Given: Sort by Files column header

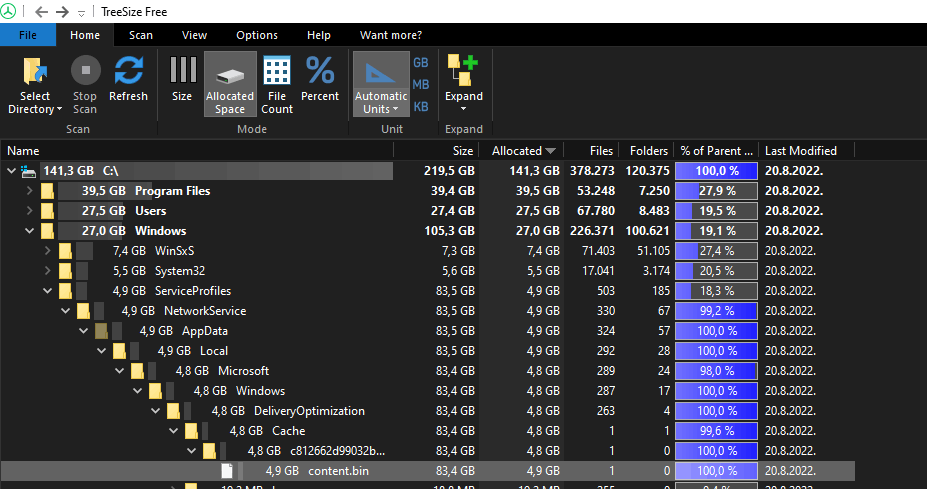Looking at the screenshot, I should pos(592,151).
